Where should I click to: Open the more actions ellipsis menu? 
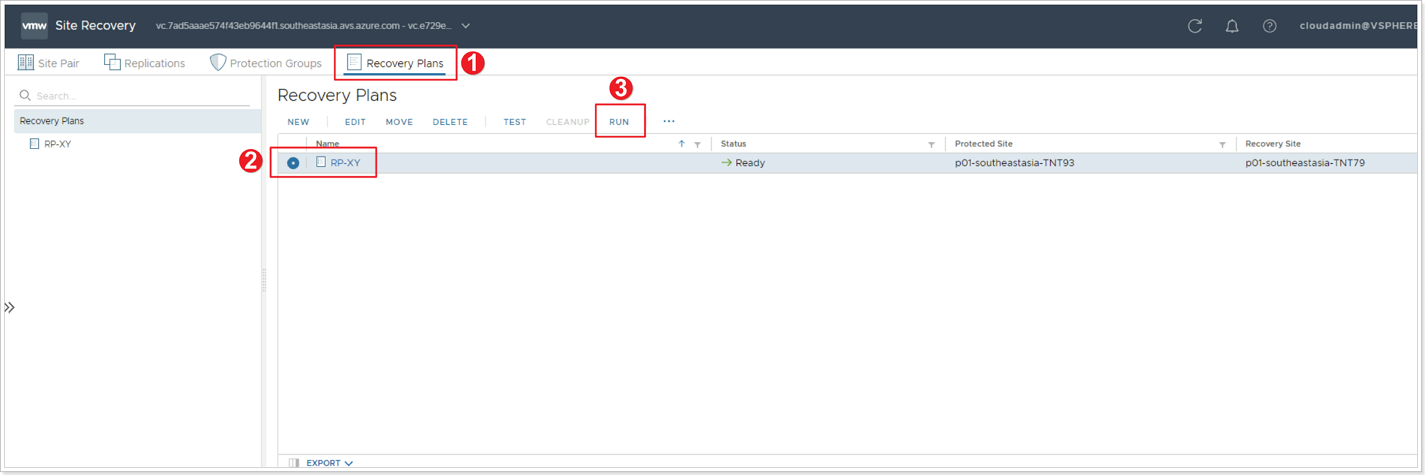[x=669, y=122]
